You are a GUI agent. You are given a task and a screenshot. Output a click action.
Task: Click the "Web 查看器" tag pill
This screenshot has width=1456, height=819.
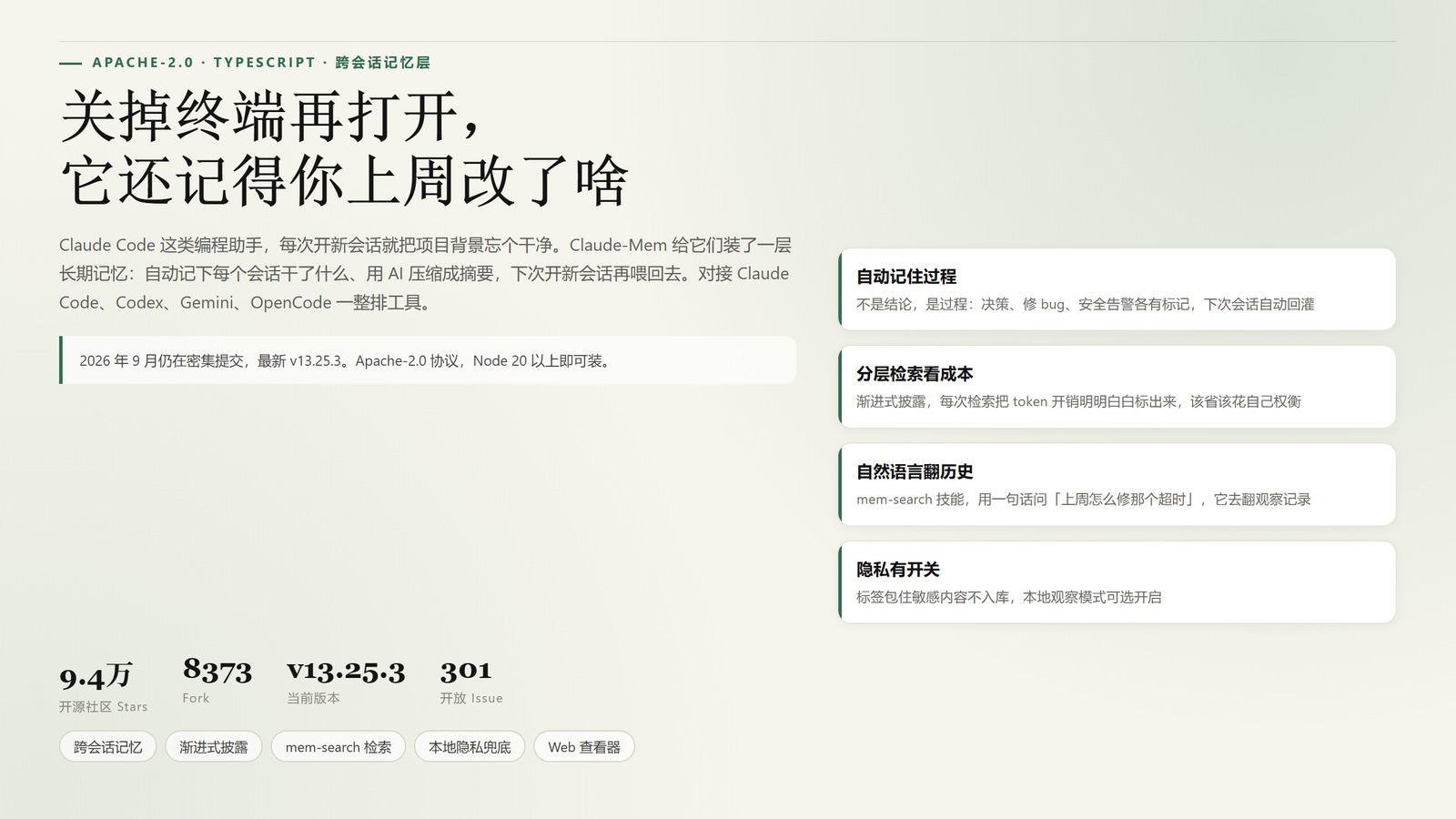point(584,747)
